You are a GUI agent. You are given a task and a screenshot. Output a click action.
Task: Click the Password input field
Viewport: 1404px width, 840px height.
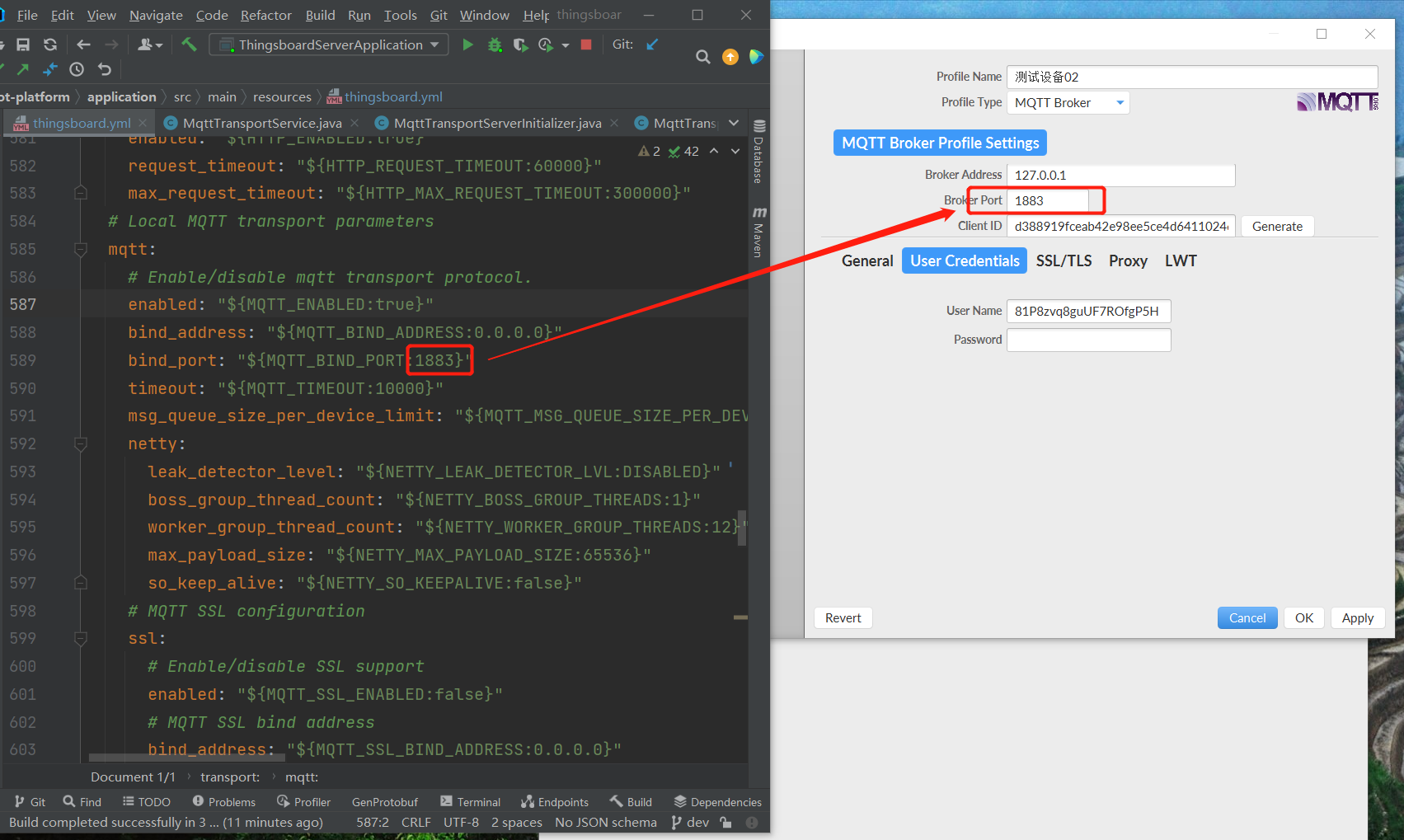tap(1089, 340)
